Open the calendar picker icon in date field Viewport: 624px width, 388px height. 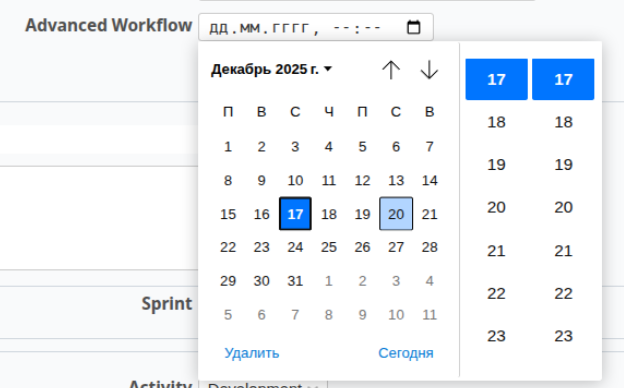coord(413,27)
